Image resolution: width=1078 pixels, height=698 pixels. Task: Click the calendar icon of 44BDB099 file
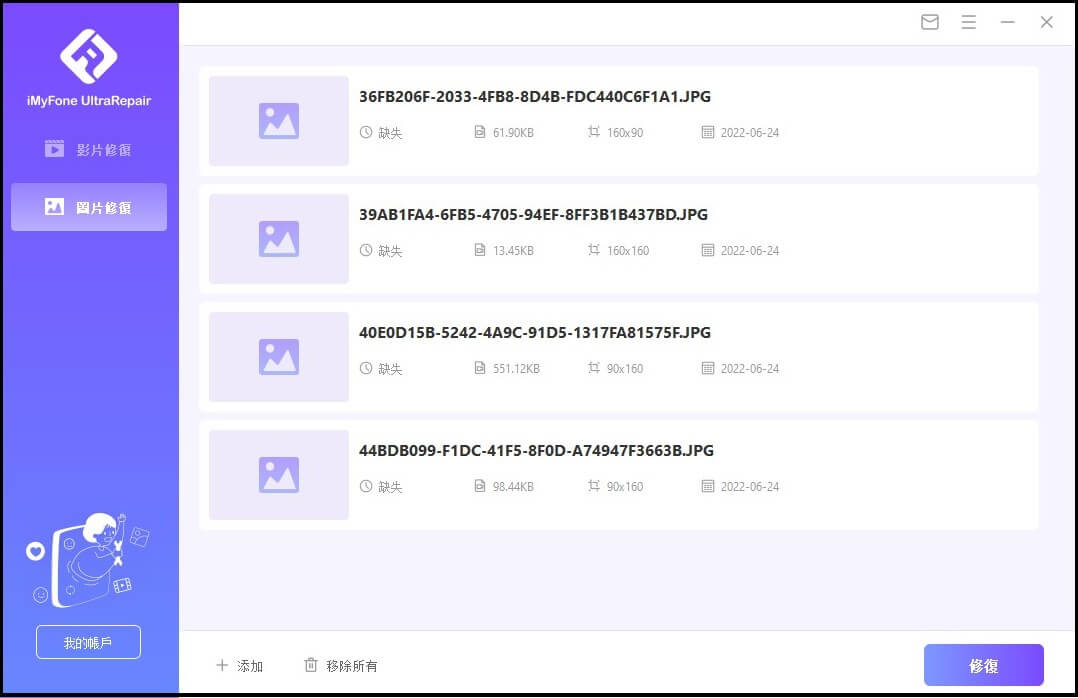(x=708, y=486)
